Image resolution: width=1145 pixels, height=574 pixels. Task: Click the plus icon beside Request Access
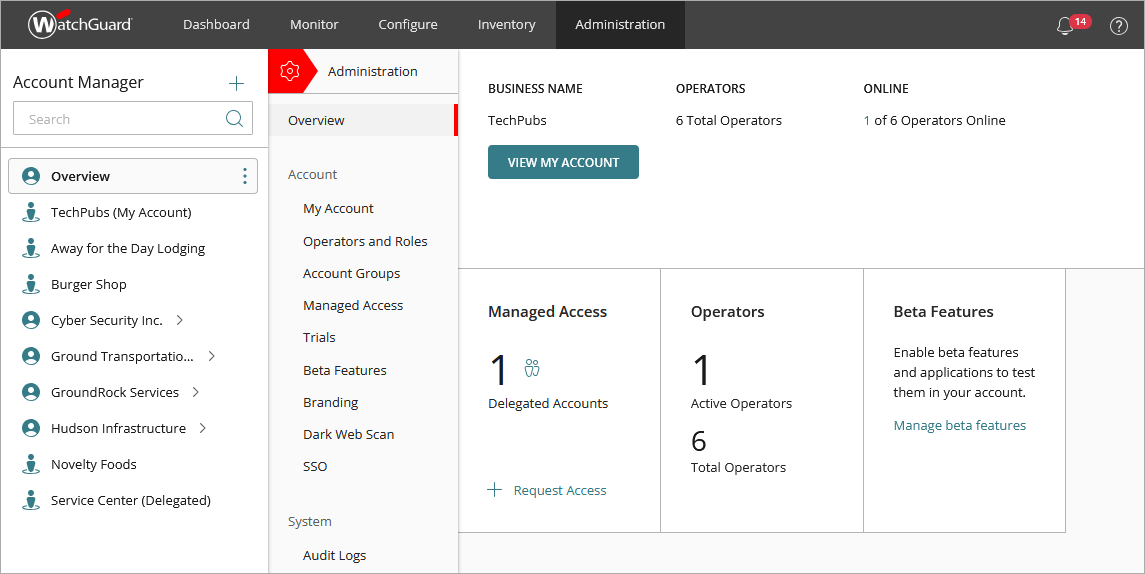point(494,490)
